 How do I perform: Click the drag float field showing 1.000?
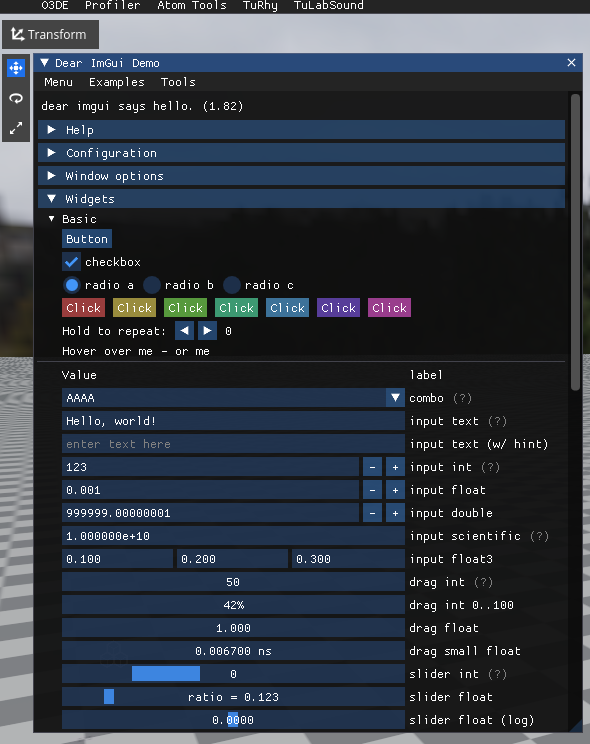[233, 628]
